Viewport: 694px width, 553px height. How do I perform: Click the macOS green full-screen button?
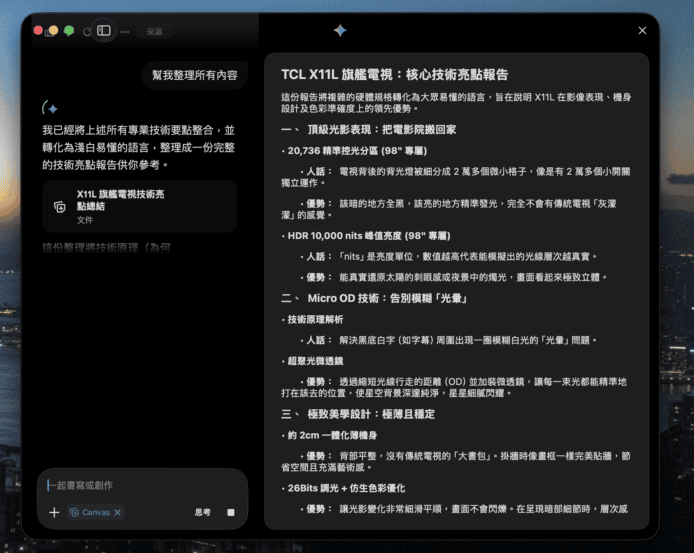tap(69, 30)
